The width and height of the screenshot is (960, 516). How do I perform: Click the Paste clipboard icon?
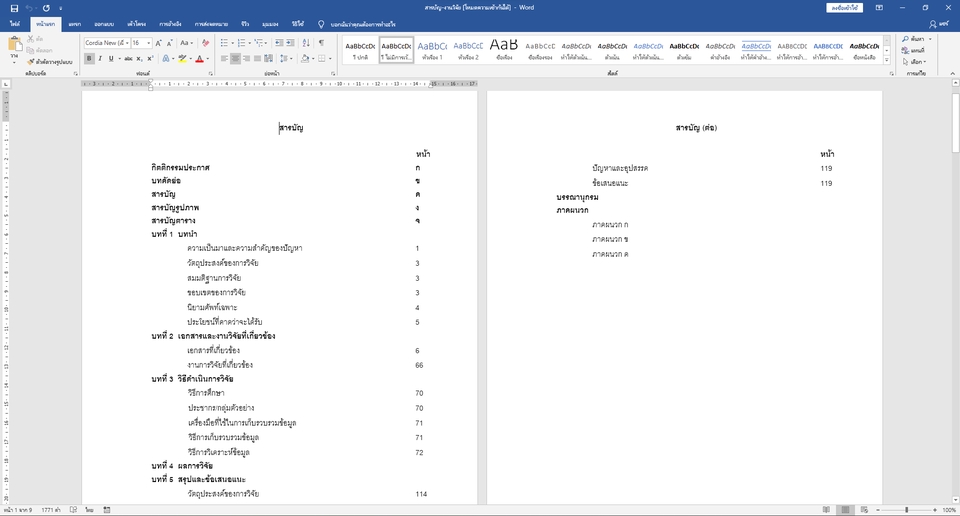point(15,45)
